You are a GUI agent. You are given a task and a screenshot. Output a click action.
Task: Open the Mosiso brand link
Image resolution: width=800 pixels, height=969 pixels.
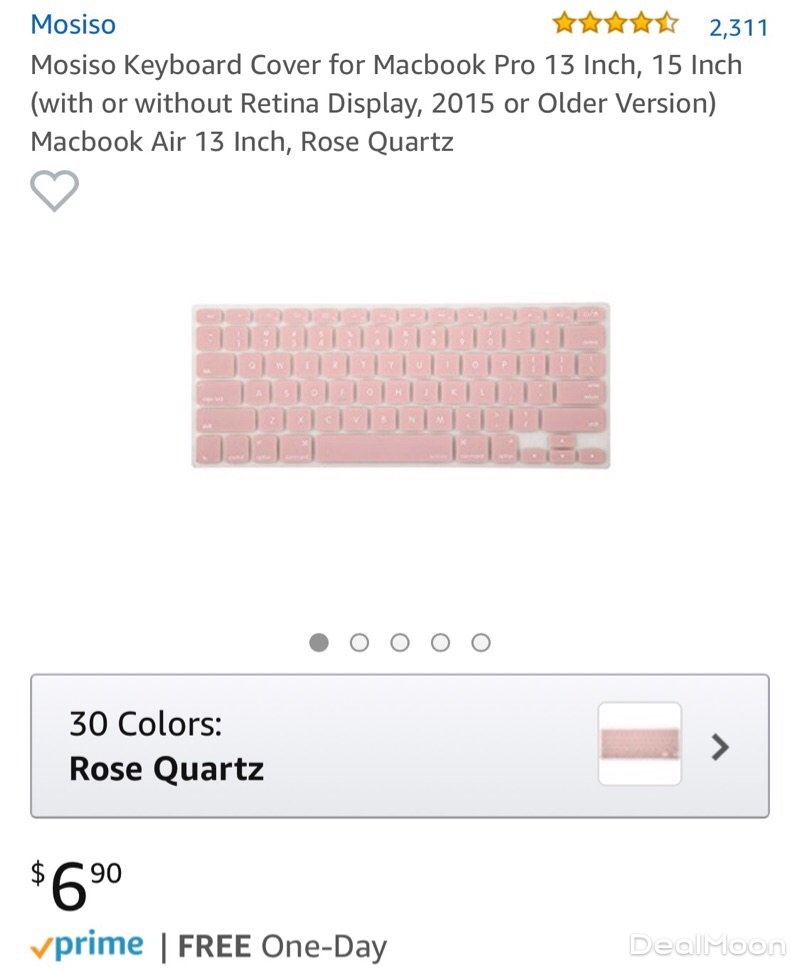[73, 24]
